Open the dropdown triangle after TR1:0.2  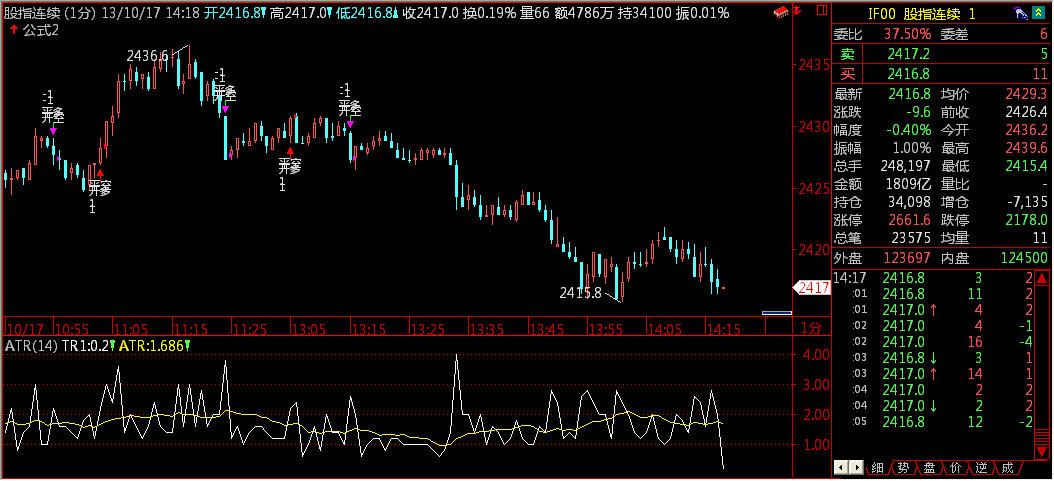pyautogui.click(x=113, y=345)
